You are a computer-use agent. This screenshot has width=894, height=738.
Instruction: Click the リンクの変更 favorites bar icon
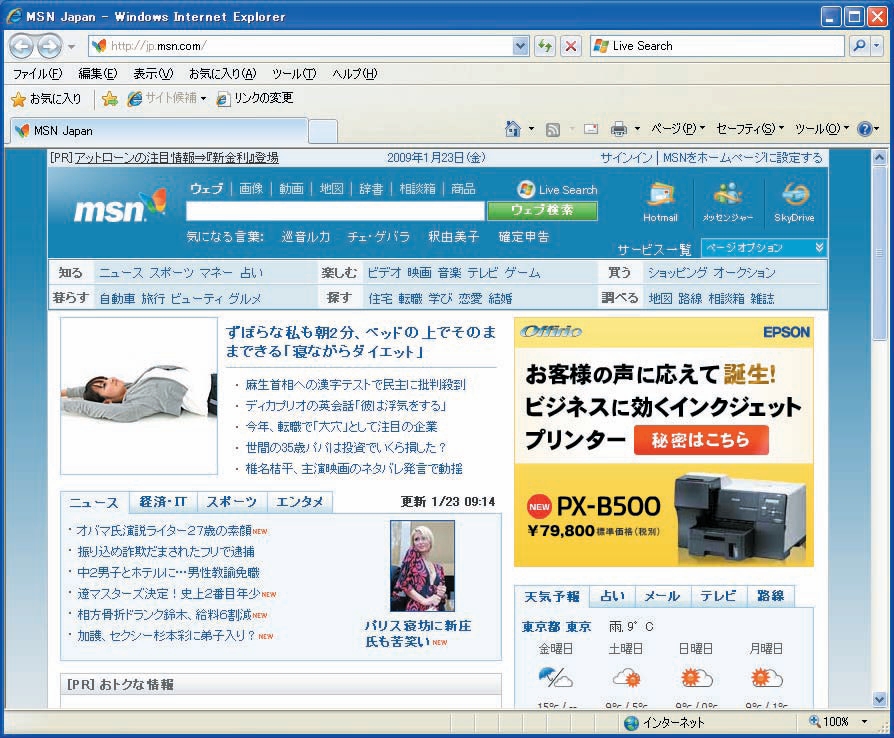(x=223, y=99)
